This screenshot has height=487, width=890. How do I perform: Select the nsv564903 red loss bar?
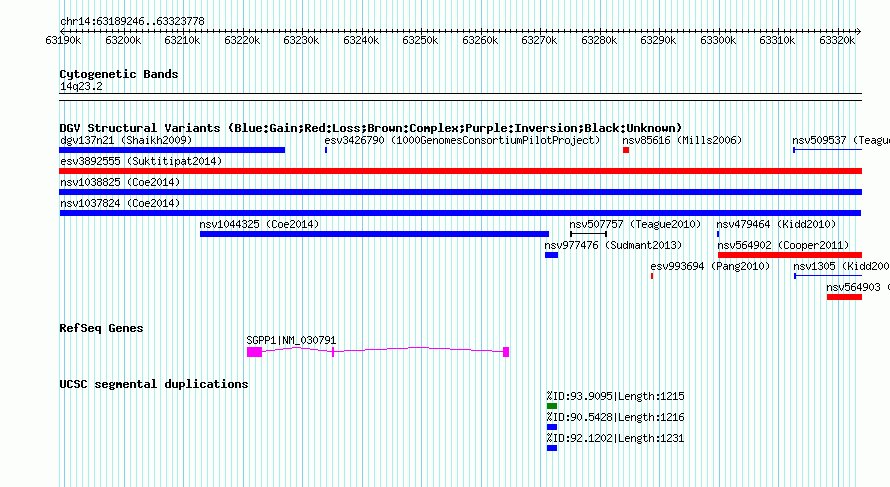click(x=845, y=297)
